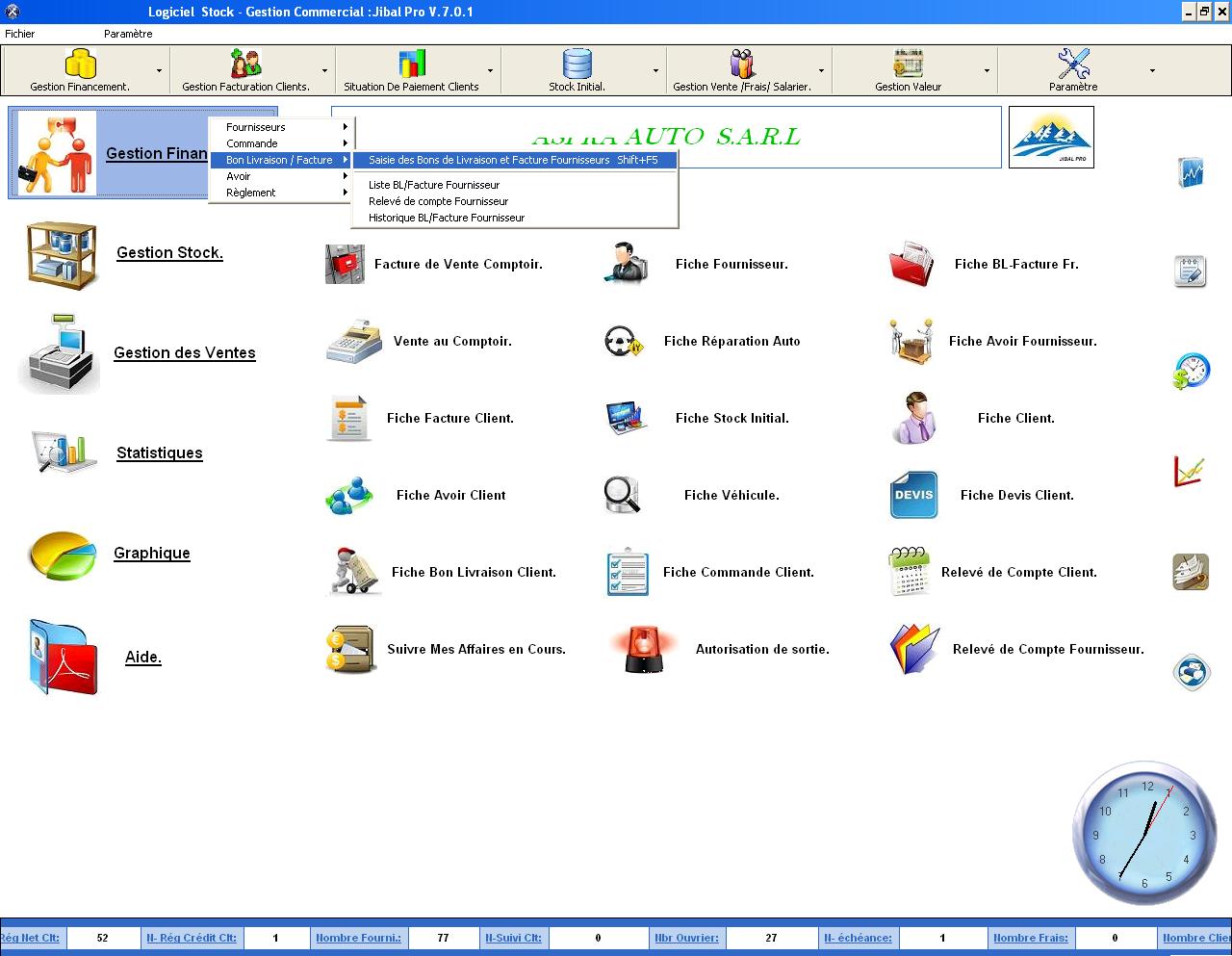Click the Jibal Pro mountain logo
Viewport: 1232px width, 956px height.
click(1051, 137)
